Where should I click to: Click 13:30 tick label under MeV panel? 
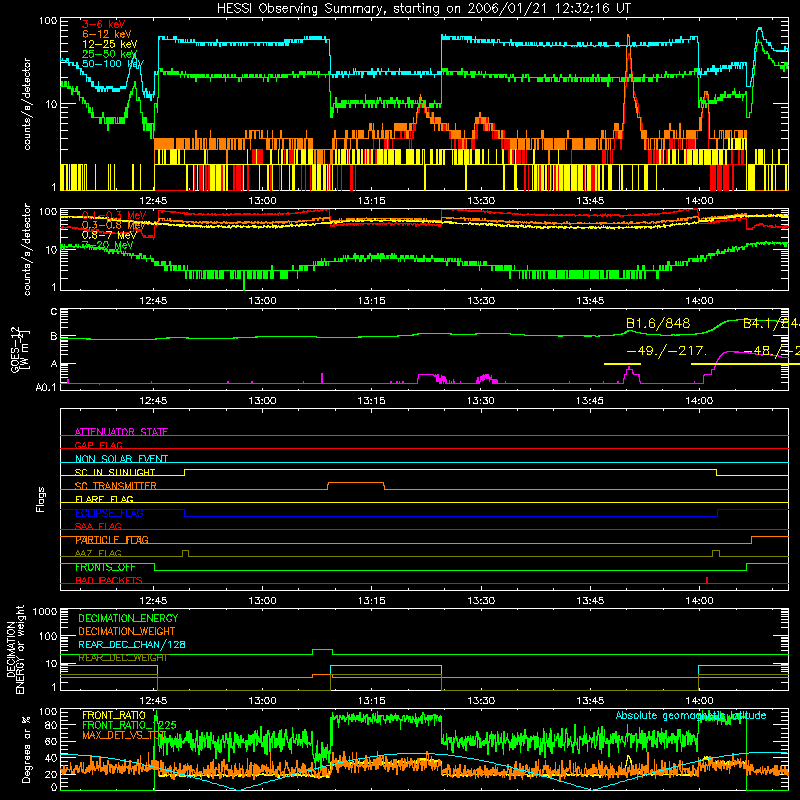coord(481,301)
